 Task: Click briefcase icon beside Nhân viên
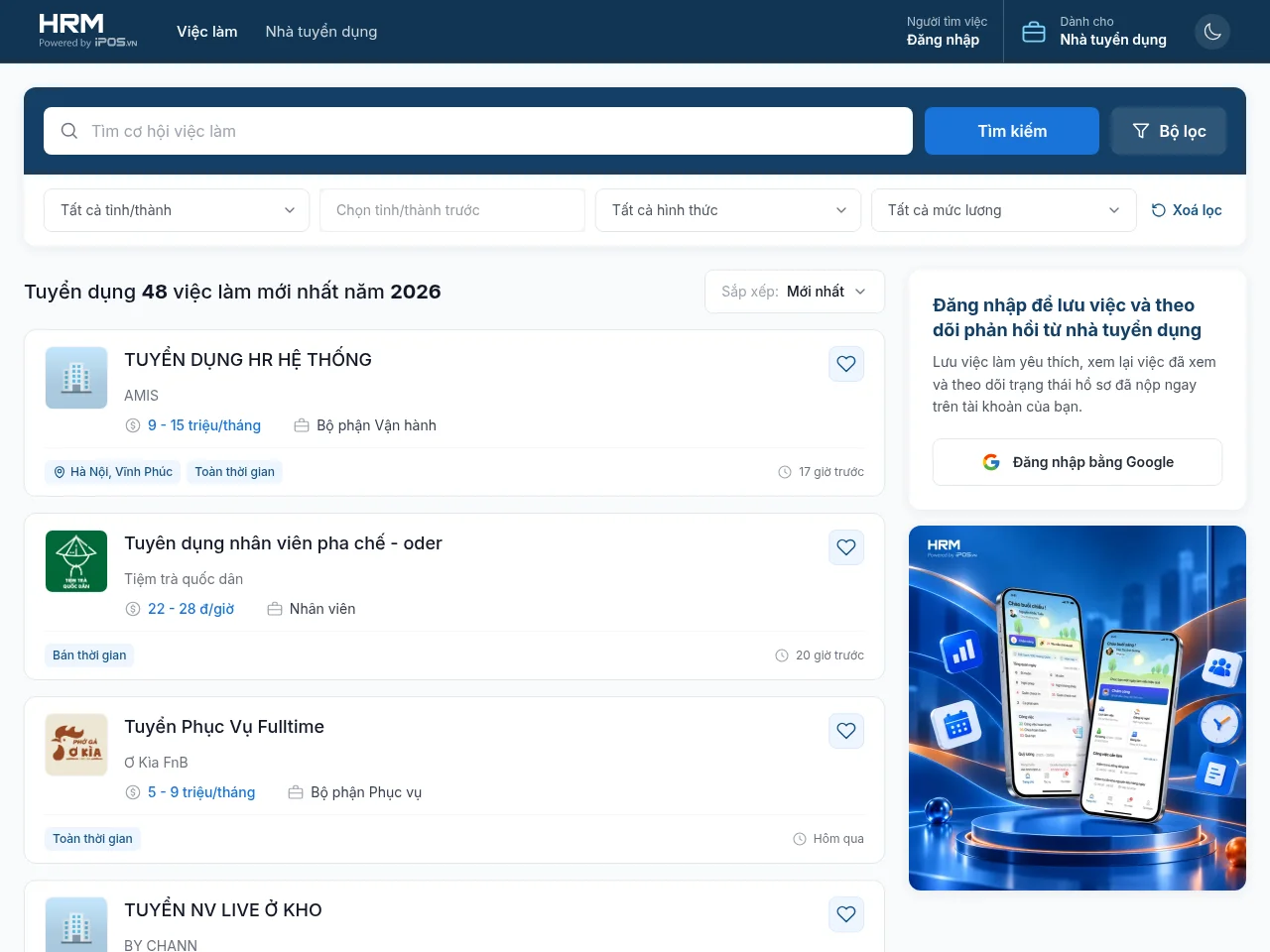point(275,609)
